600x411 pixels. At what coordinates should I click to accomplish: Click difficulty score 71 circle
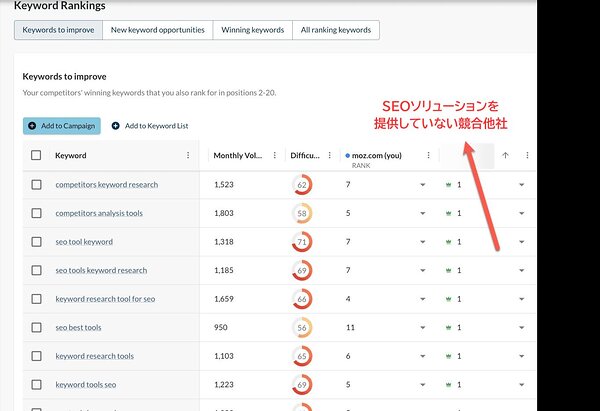tap(302, 242)
